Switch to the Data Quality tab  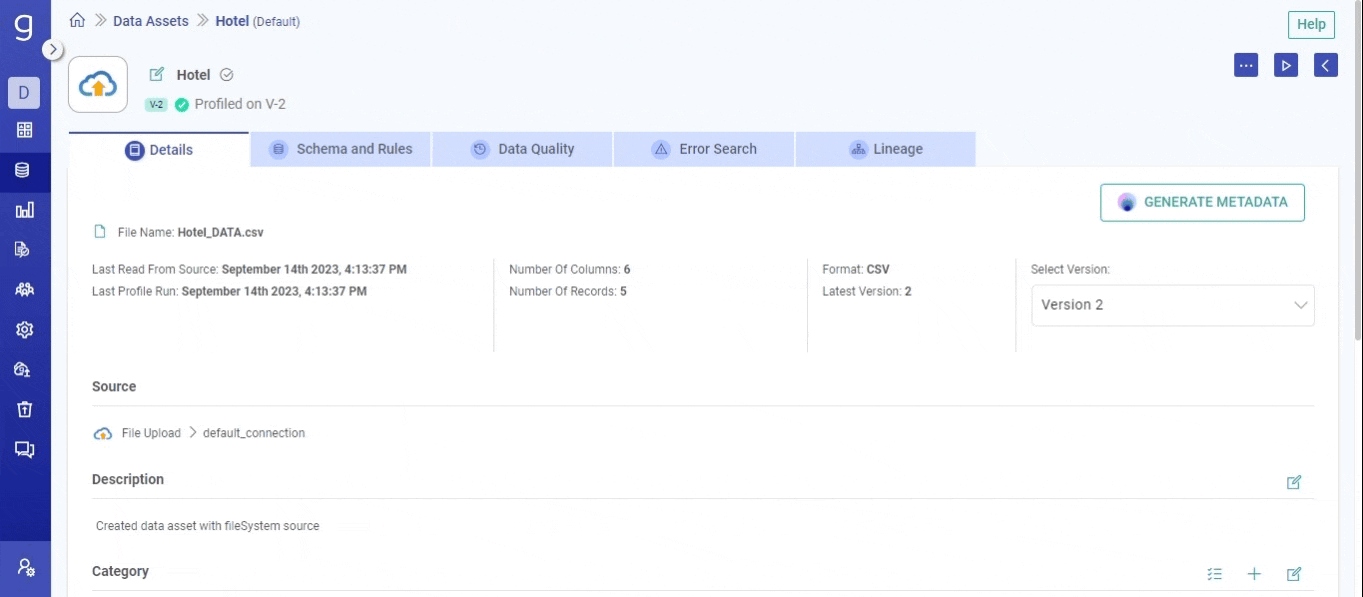(522, 149)
